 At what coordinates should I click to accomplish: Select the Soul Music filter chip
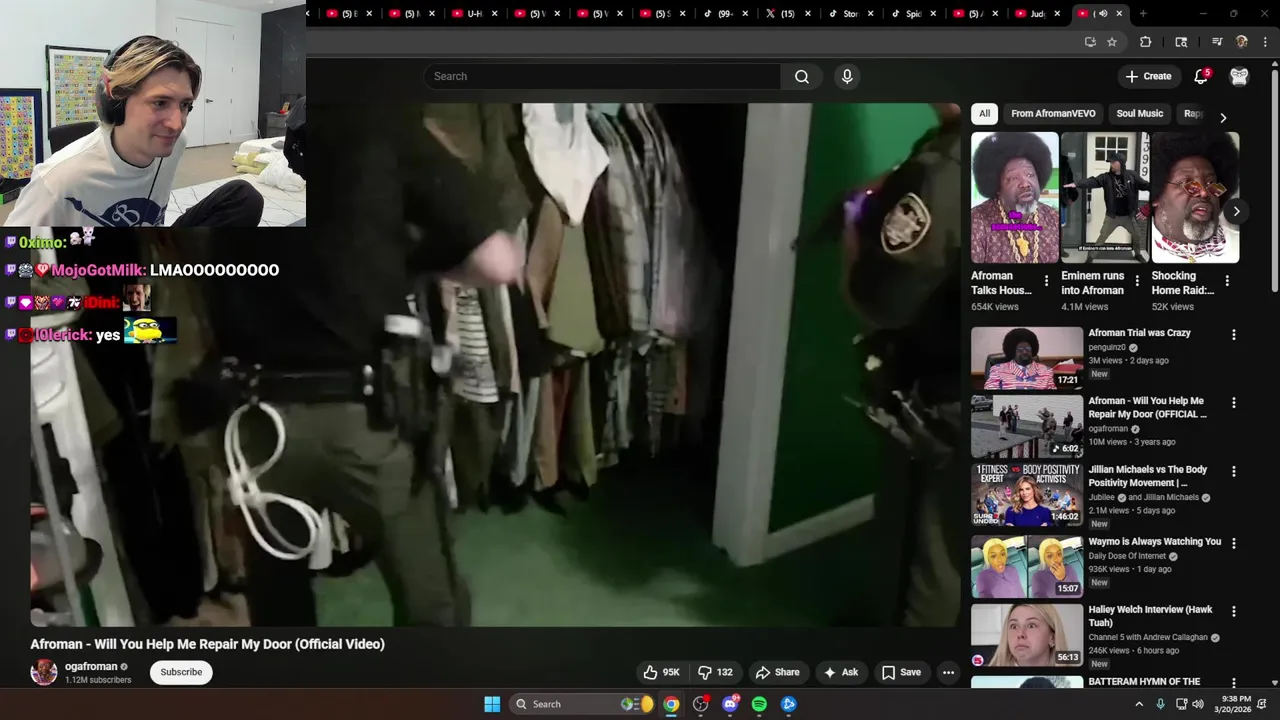tap(1139, 114)
